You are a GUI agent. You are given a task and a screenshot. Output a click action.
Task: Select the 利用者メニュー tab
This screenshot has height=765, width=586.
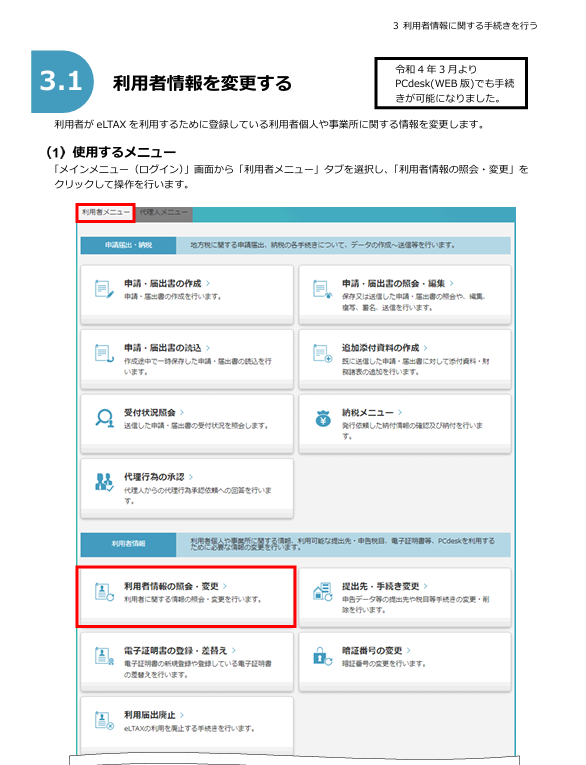point(106,213)
